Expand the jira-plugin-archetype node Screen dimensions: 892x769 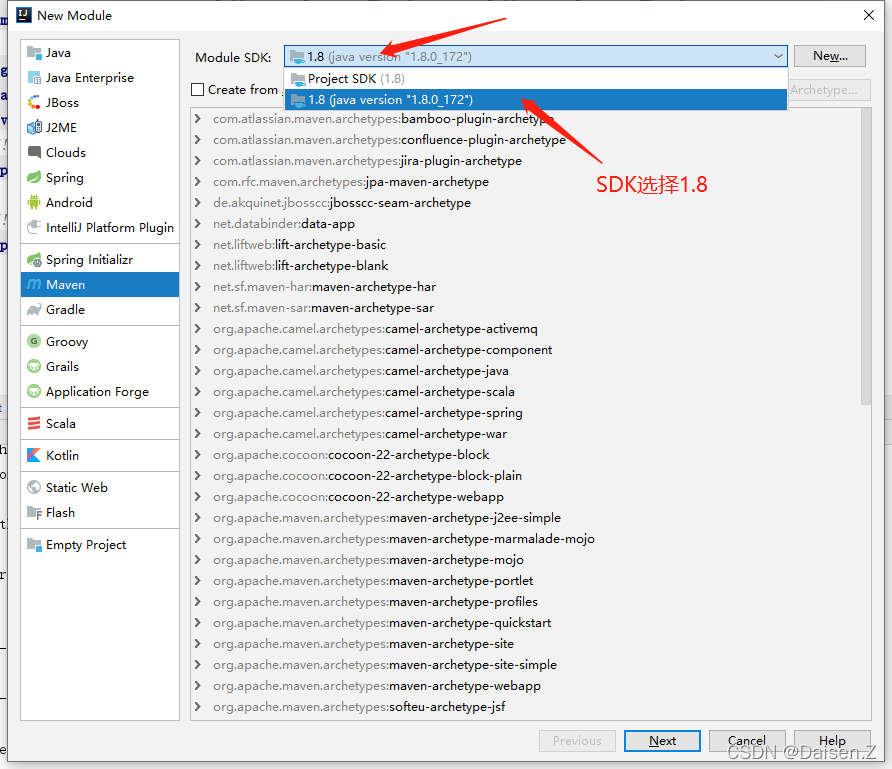tap(197, 161)
